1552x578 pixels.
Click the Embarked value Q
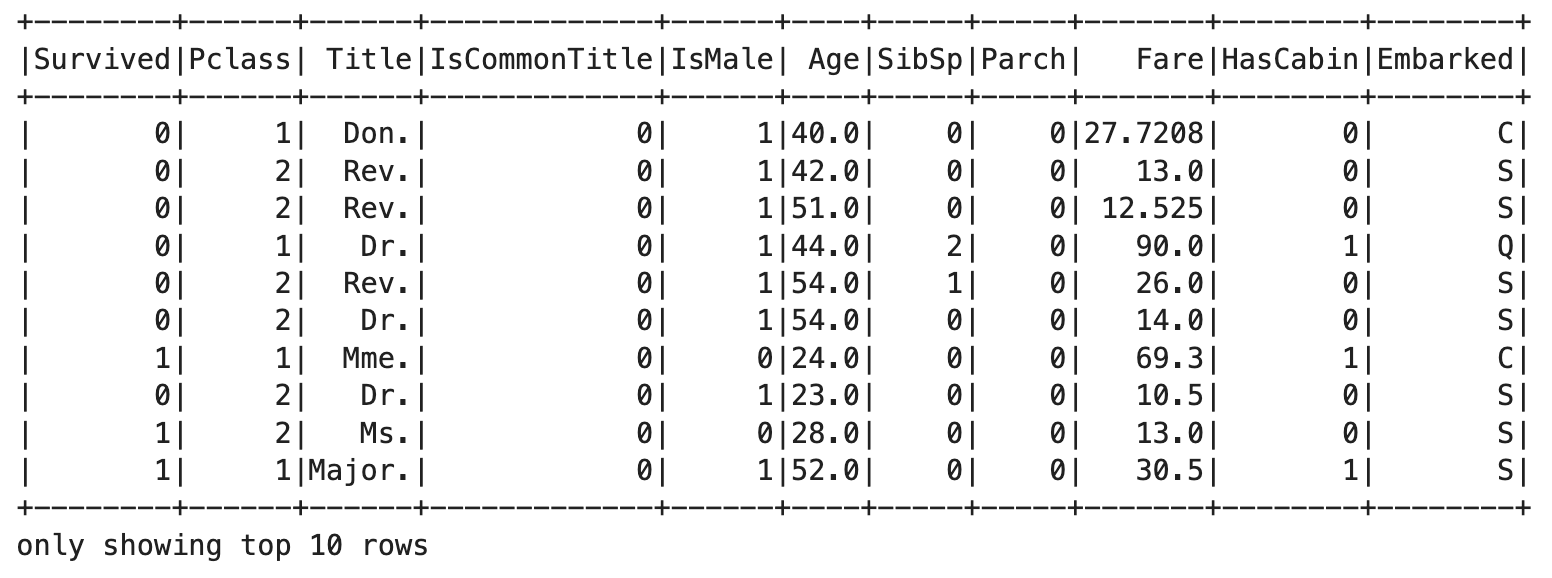(x=1506, y=246)
